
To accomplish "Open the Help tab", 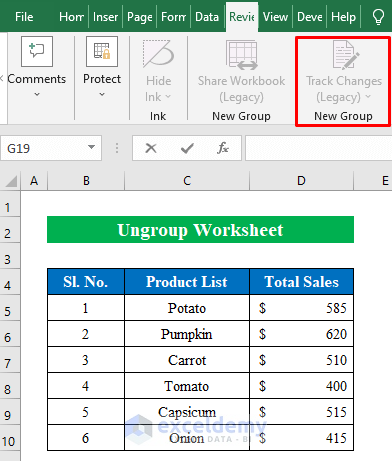I will click(343, 17).
